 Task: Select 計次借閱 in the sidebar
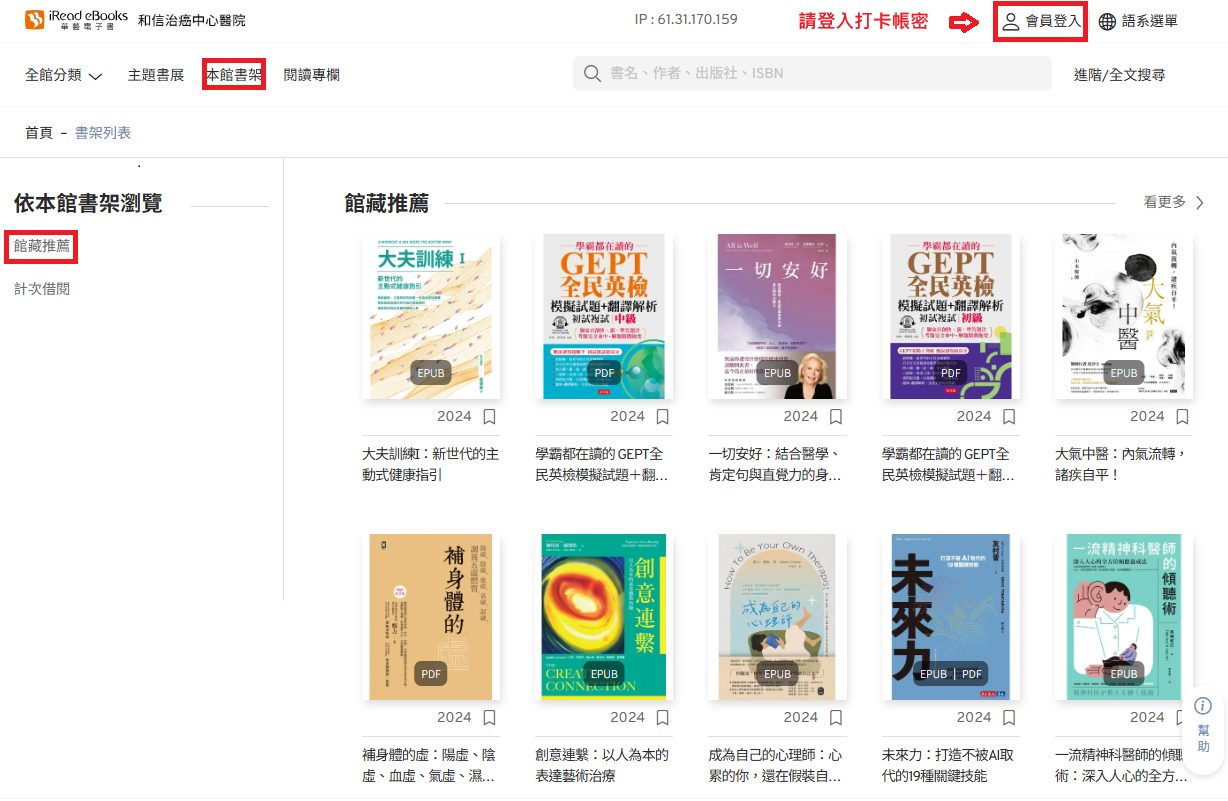[x=42, y=289]
